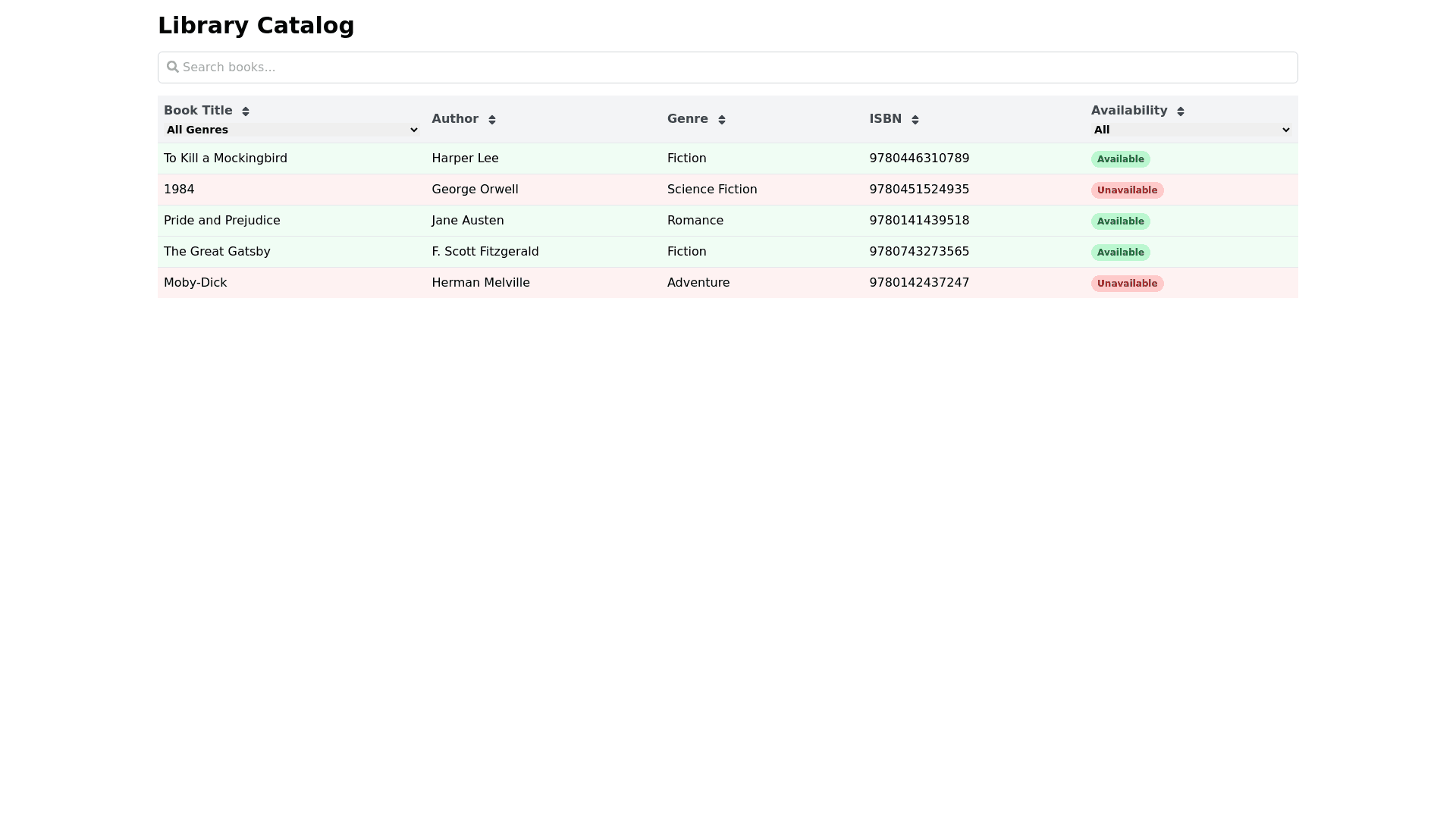This screenshot has height=819, width=1456.
Task: Focus the Search books input field
Action: [728, 67]
